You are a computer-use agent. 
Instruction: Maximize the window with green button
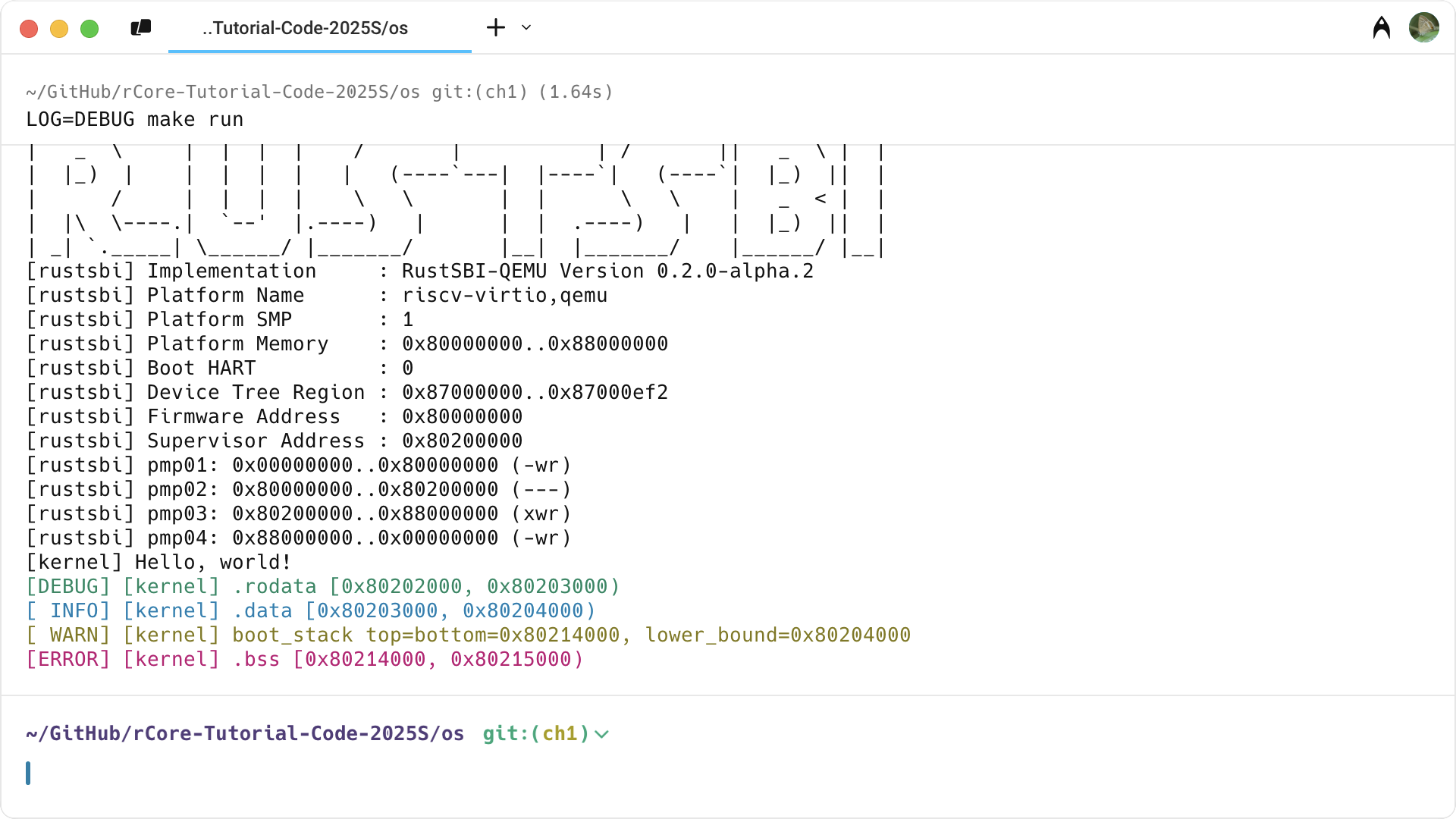coord(89,29)
